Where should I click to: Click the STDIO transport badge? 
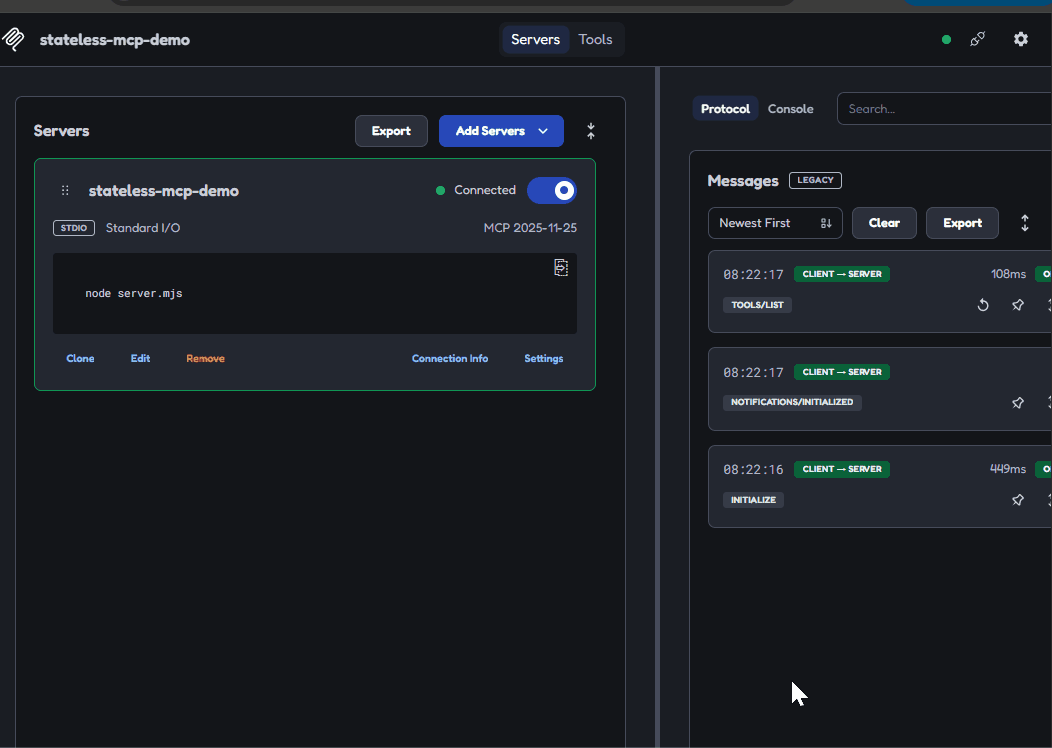(74, 228)
